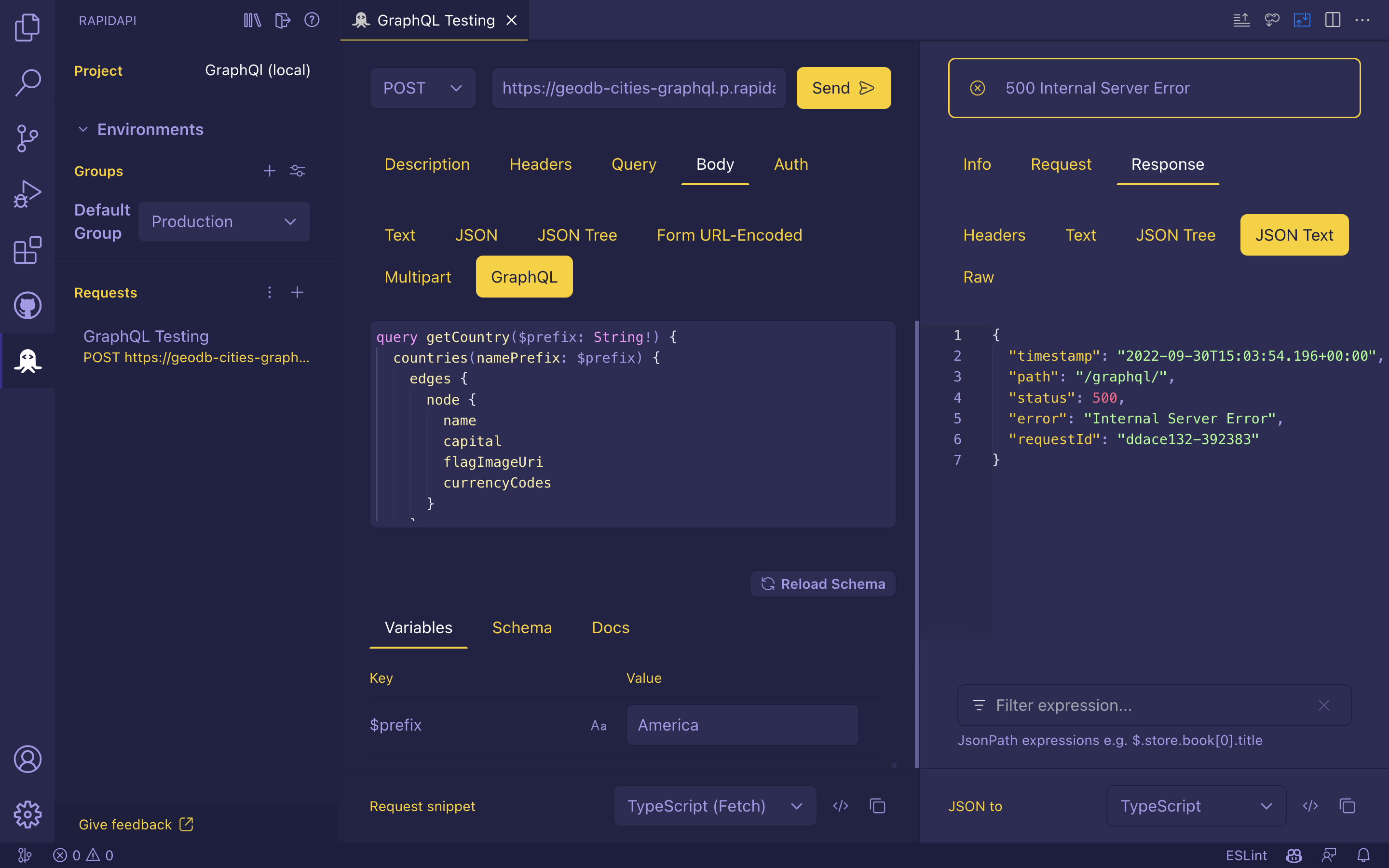Click the Send button

point(843,88)
